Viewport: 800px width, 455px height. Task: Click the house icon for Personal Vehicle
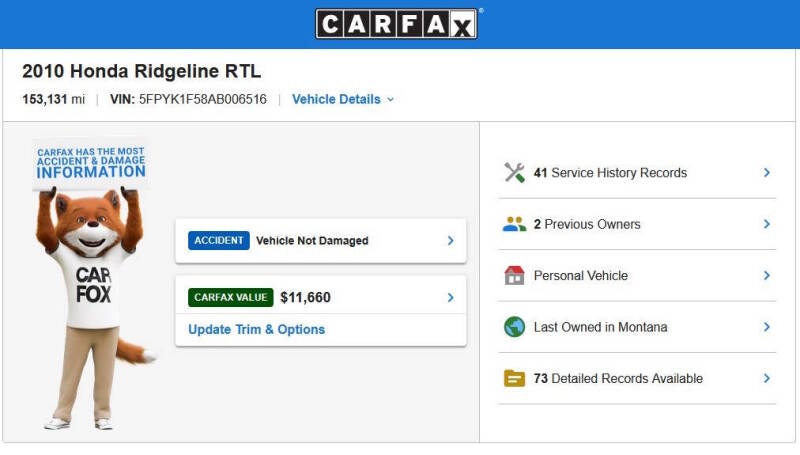514,275
